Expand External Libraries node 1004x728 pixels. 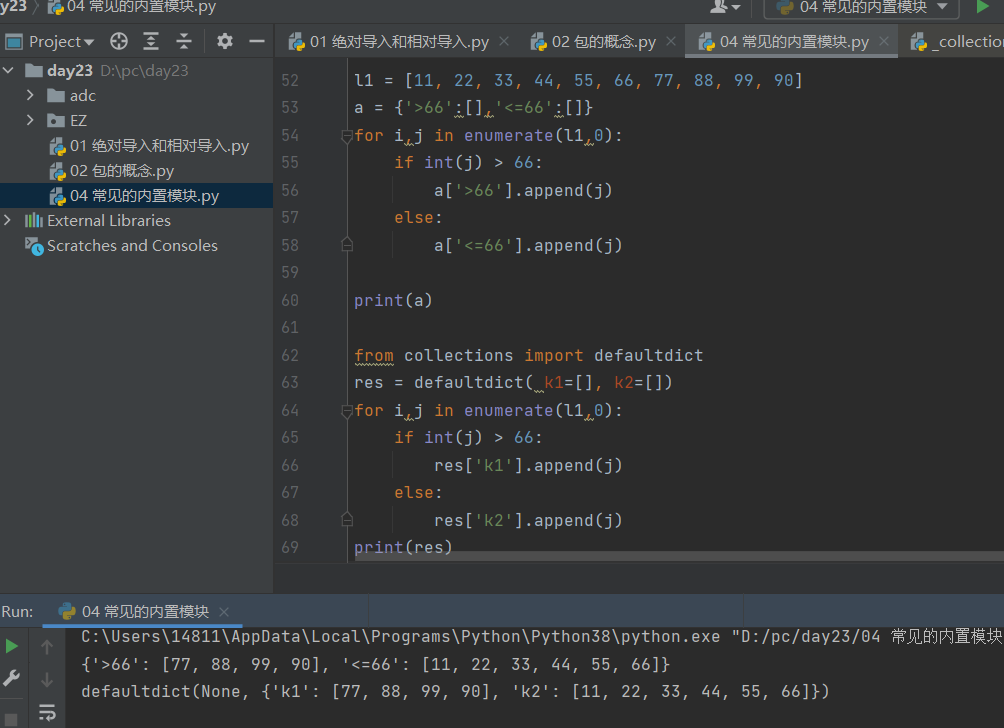8,220
